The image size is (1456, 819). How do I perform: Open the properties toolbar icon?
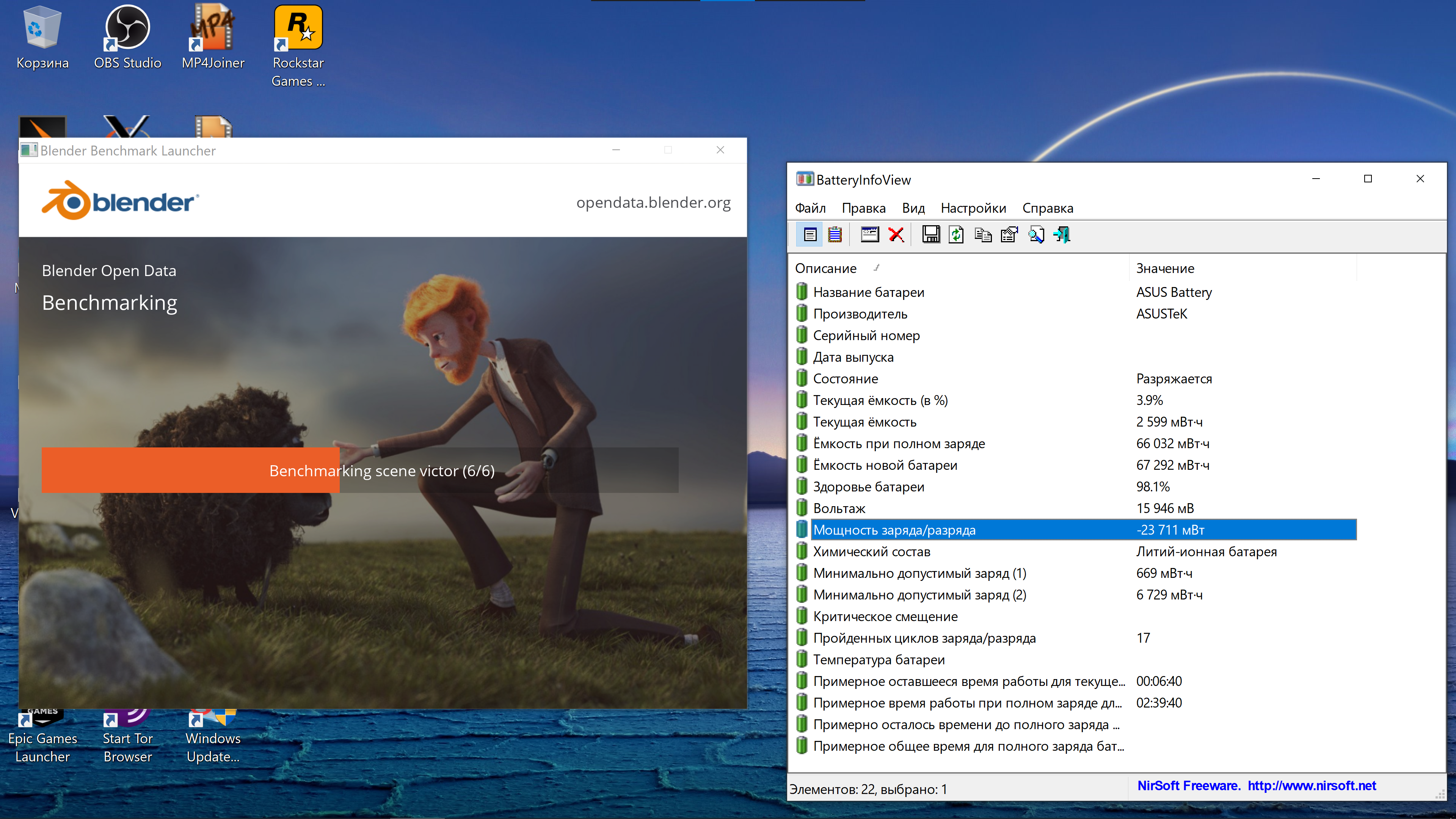tap(1009, 235)
